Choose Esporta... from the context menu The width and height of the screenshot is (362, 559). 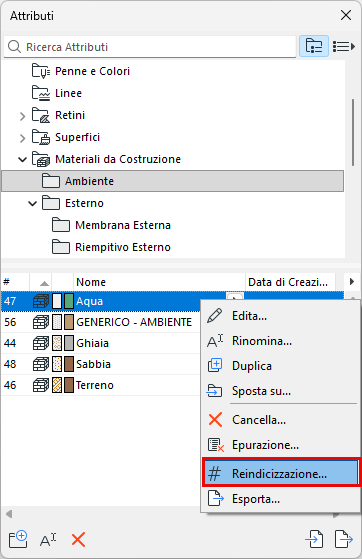280,499
